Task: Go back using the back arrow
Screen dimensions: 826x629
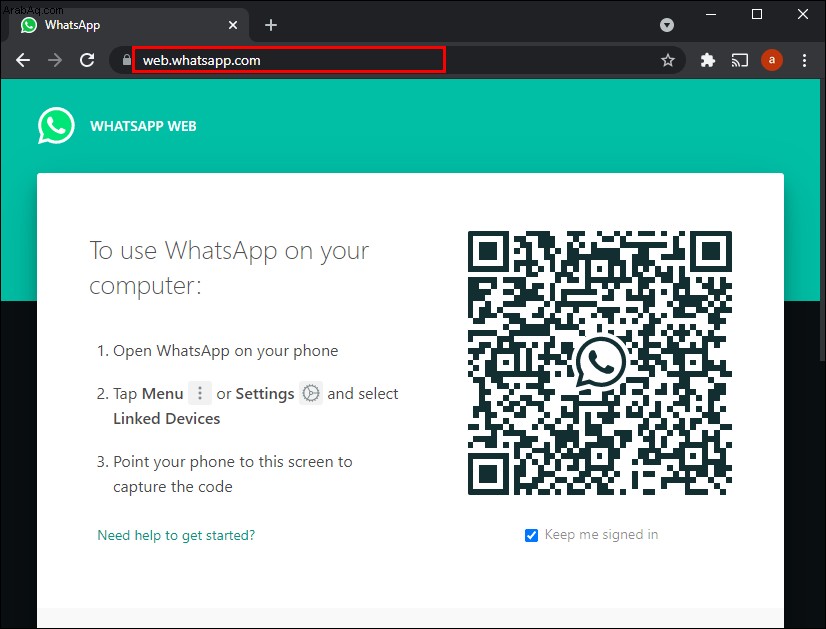Action: pyautogui.click(x=23, y=60)
